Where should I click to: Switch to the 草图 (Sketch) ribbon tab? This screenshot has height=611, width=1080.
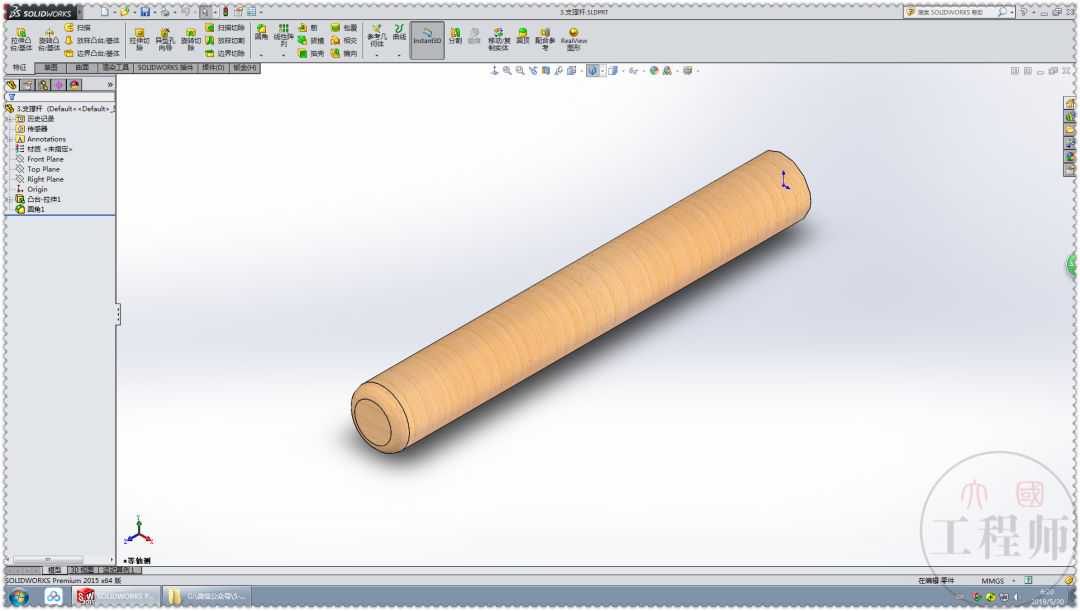pyautogui.click(x=50, y=68)
